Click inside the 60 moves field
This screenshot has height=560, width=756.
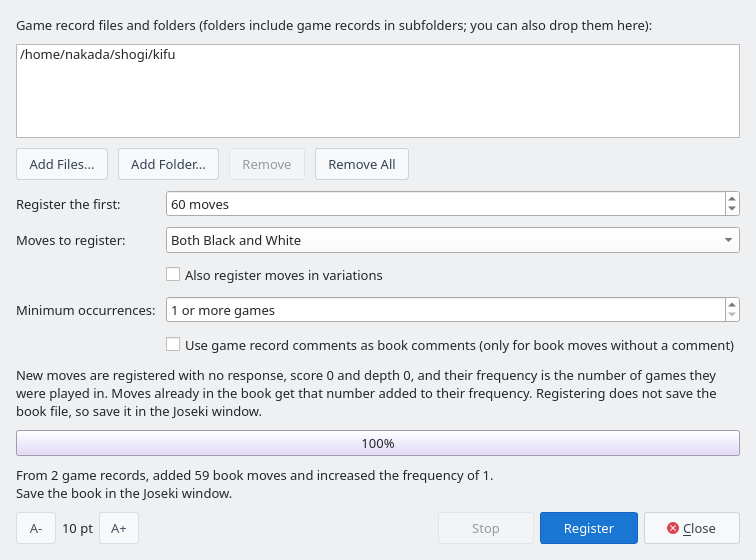click(x=445, y=204)
